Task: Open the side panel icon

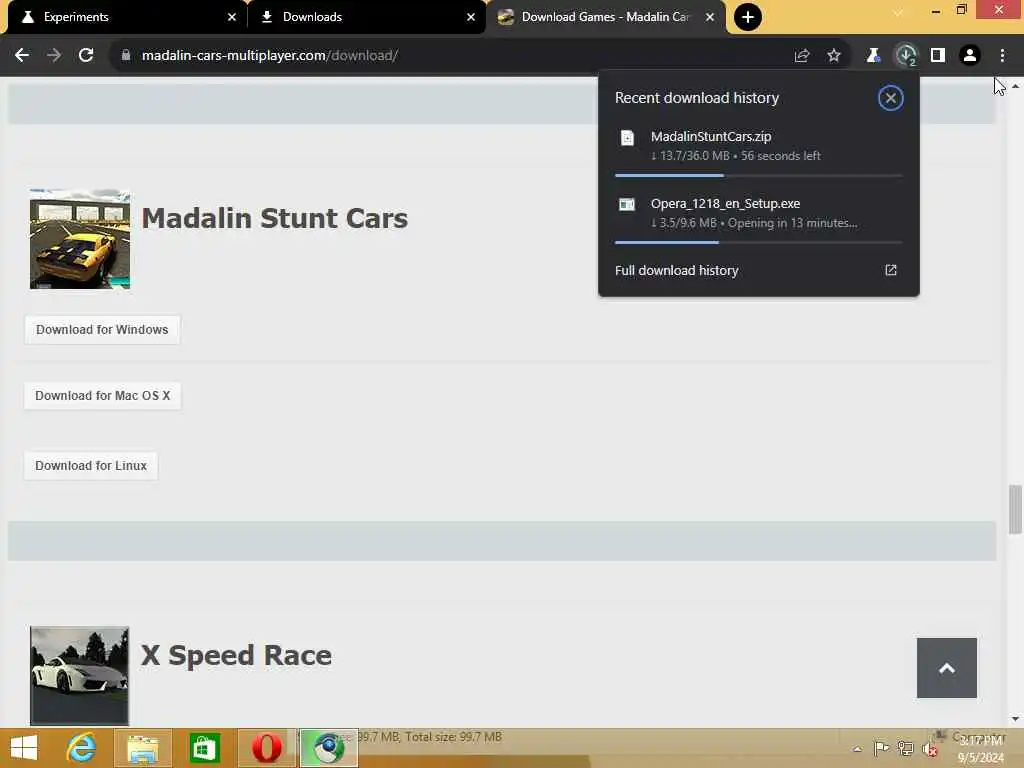Action: [x=938, y=56]
